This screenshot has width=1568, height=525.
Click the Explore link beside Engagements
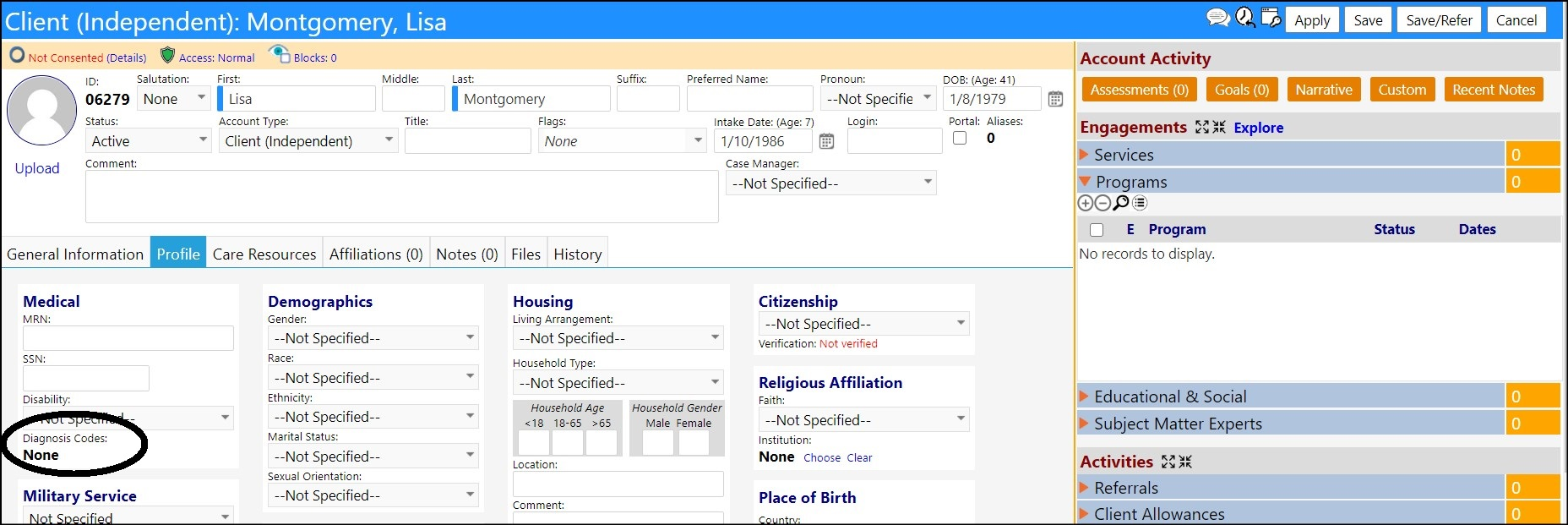pos(1258,128)
